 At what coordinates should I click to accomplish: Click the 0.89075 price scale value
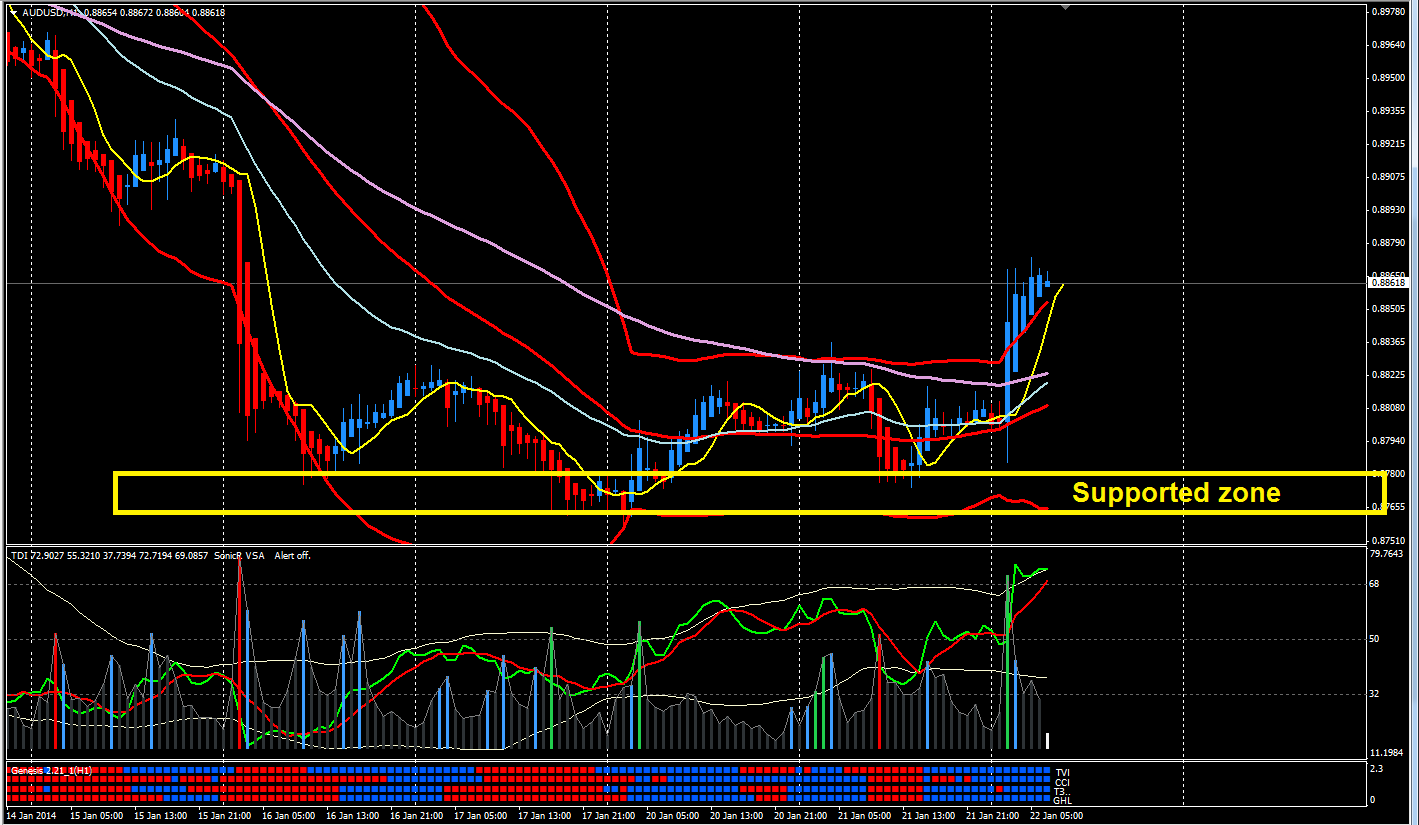[1389, 177]
